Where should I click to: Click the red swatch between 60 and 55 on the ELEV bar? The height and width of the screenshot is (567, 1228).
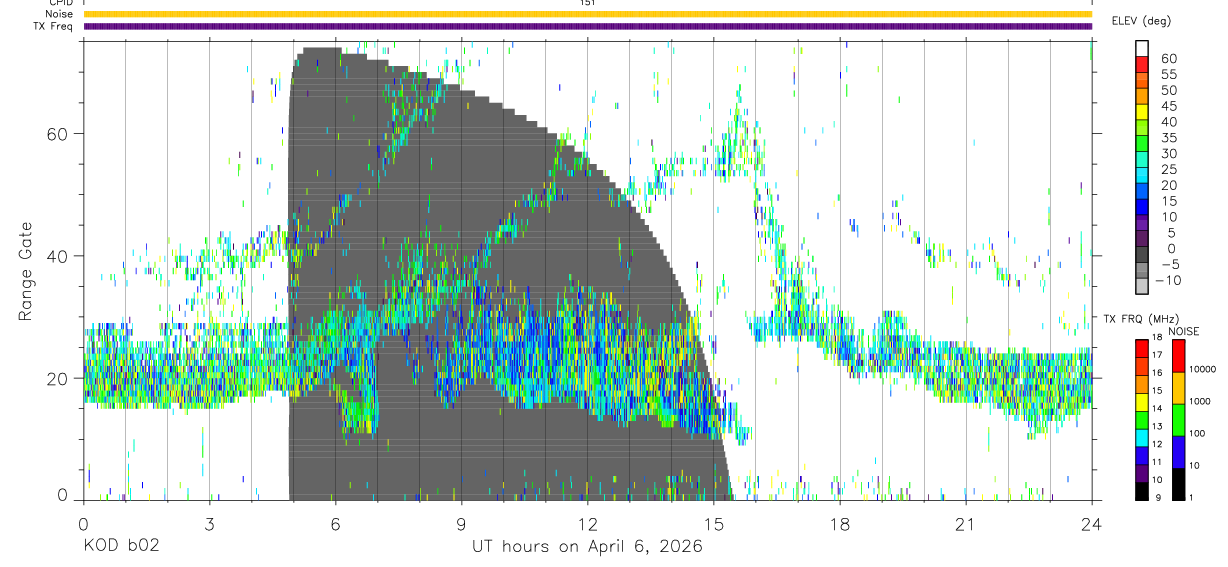click(1142, 64)
